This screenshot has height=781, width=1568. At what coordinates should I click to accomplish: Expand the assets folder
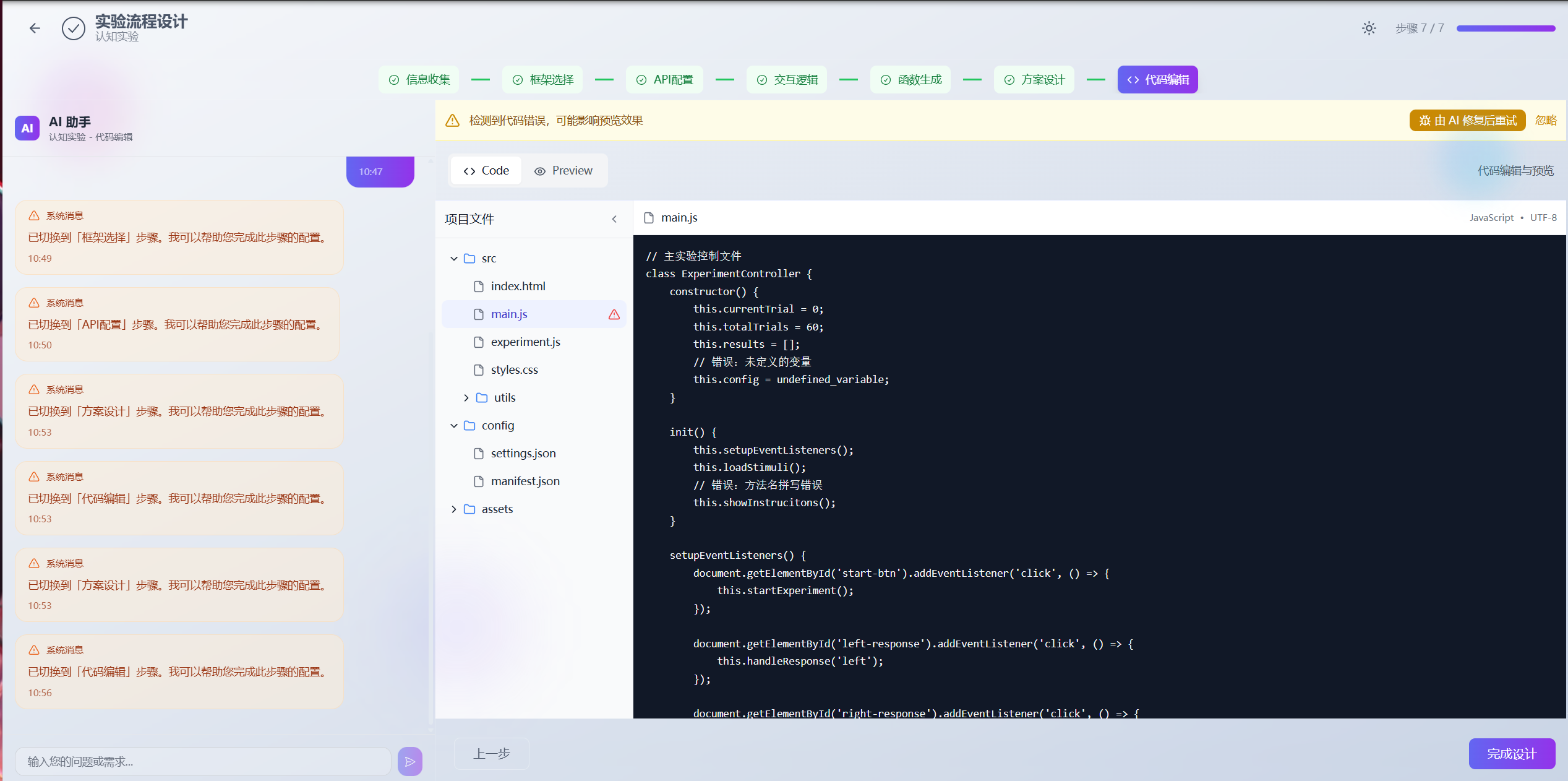pos(453,509)
